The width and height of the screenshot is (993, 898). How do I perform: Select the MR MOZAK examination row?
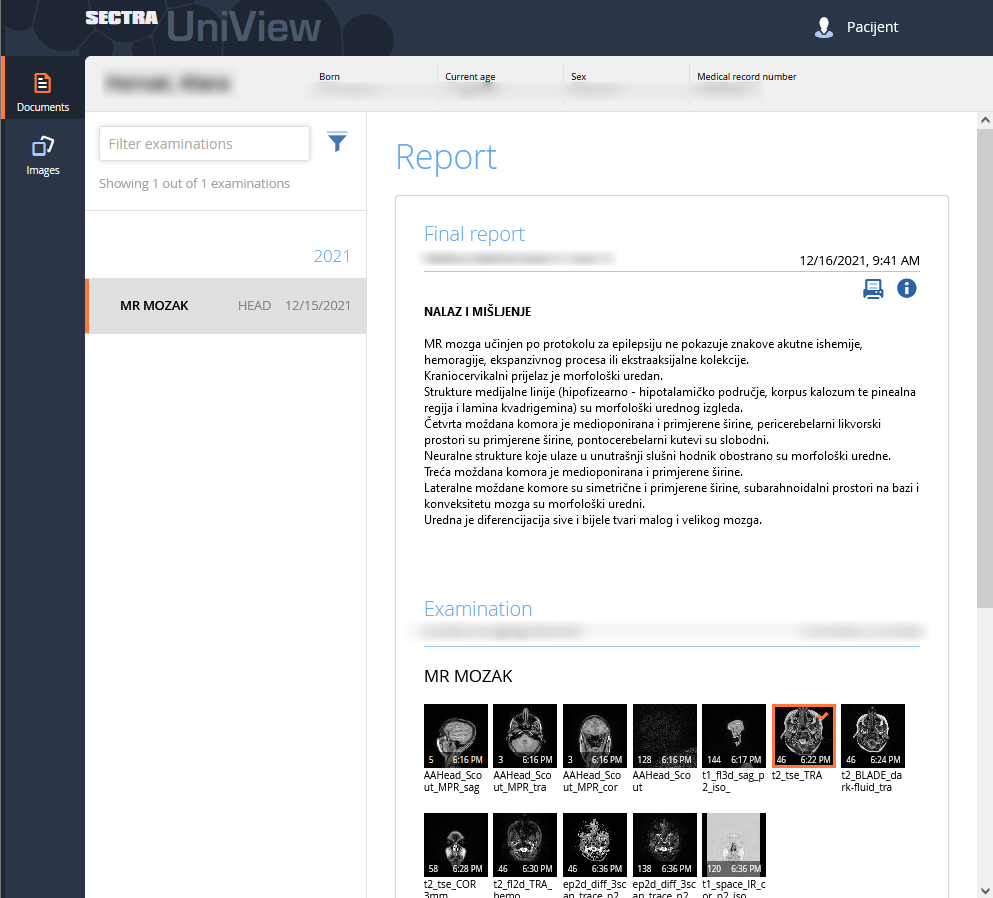click(226, 306)
